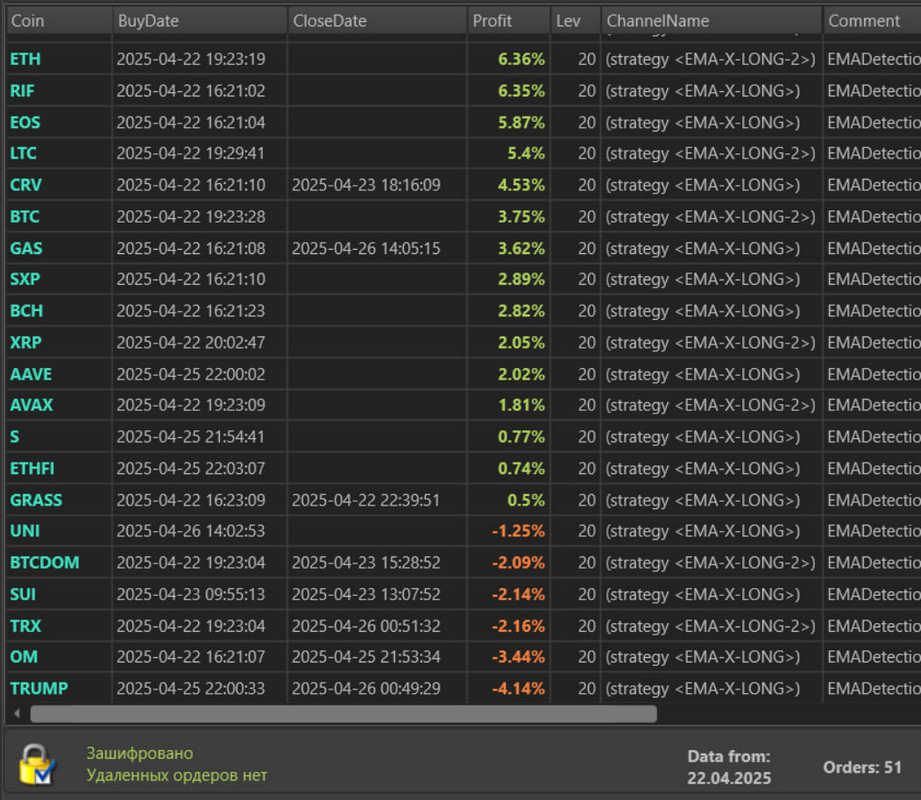The height and width of the screenshot is (800, 921).
Task: Sort by the CloseDate column header
Action: [377, 21]
